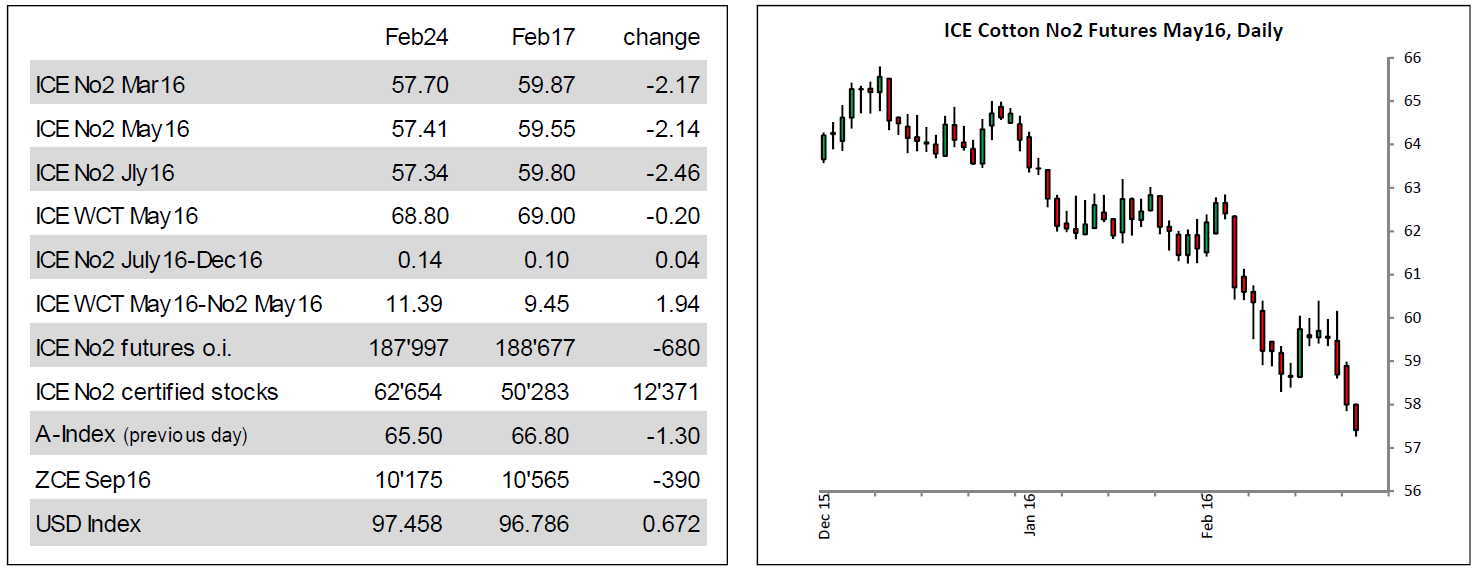The image size is (1477, 568).
Task: Click the value 68.80
Action: click(420, 216)
